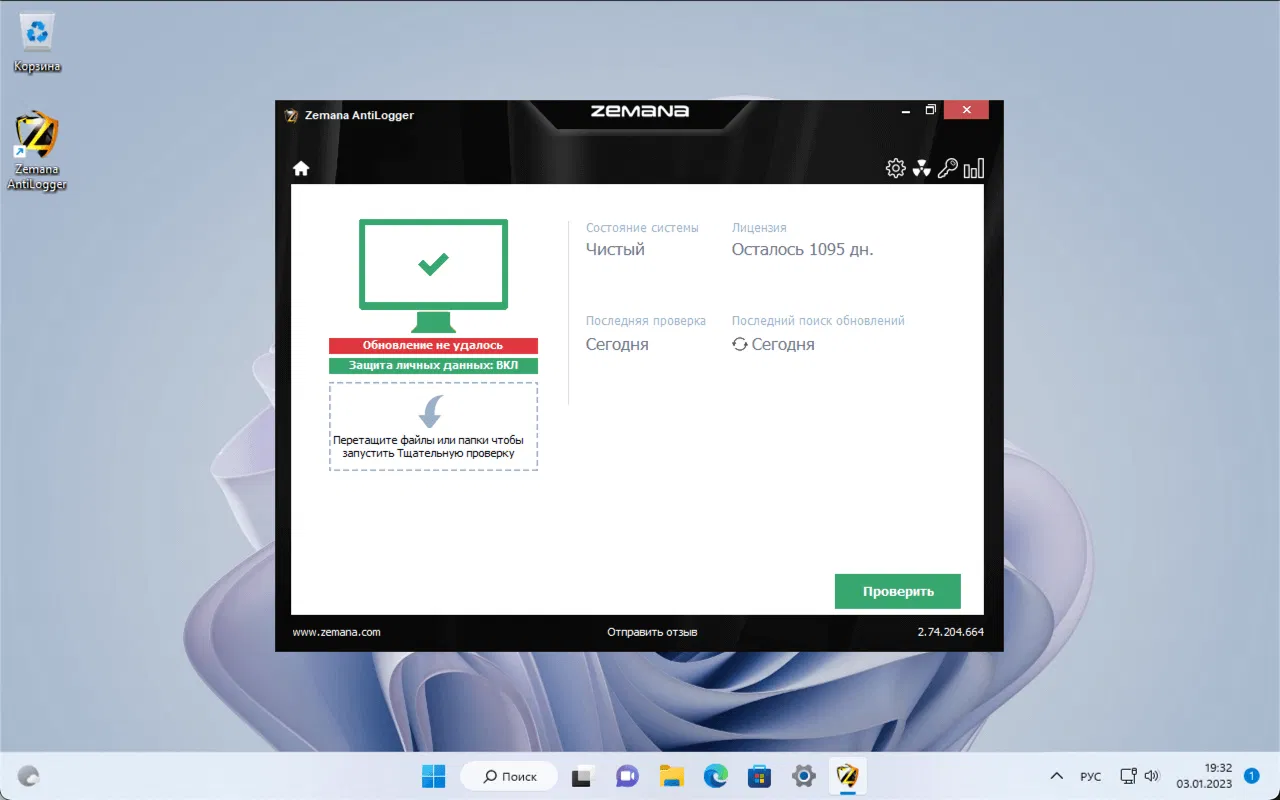Open the license key icon
The height and width of the screenshot is (800, 1280).
coord(948,168)
